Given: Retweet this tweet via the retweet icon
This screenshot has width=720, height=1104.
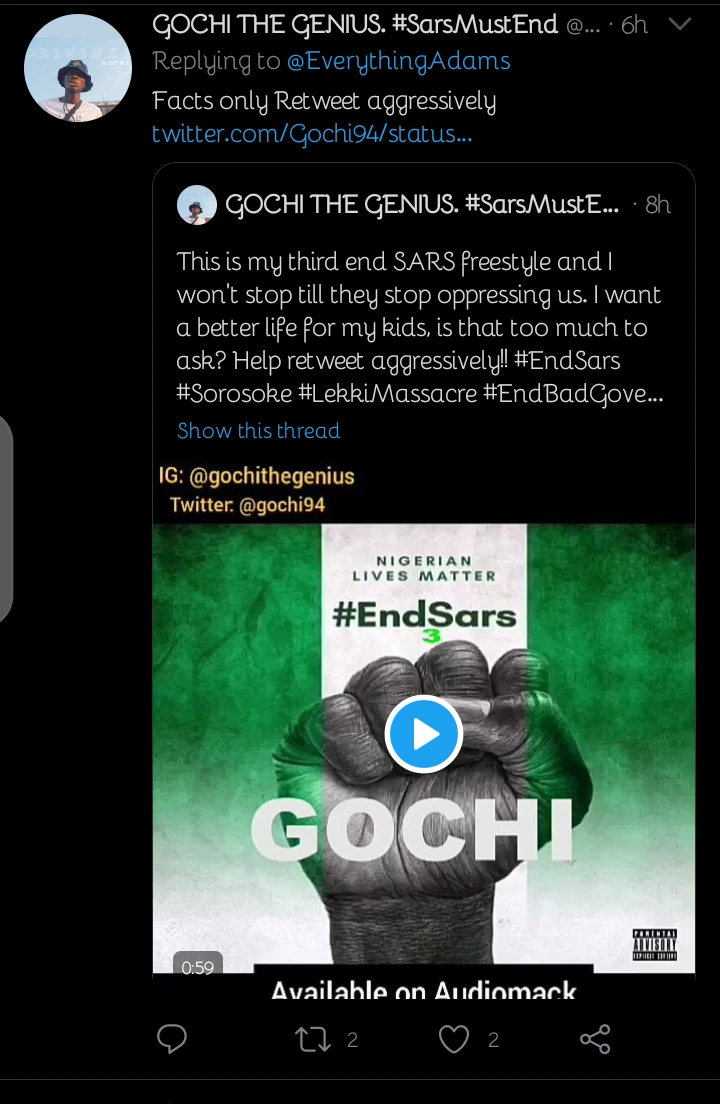Looking at the screenshot, I should pos(313,1040).
